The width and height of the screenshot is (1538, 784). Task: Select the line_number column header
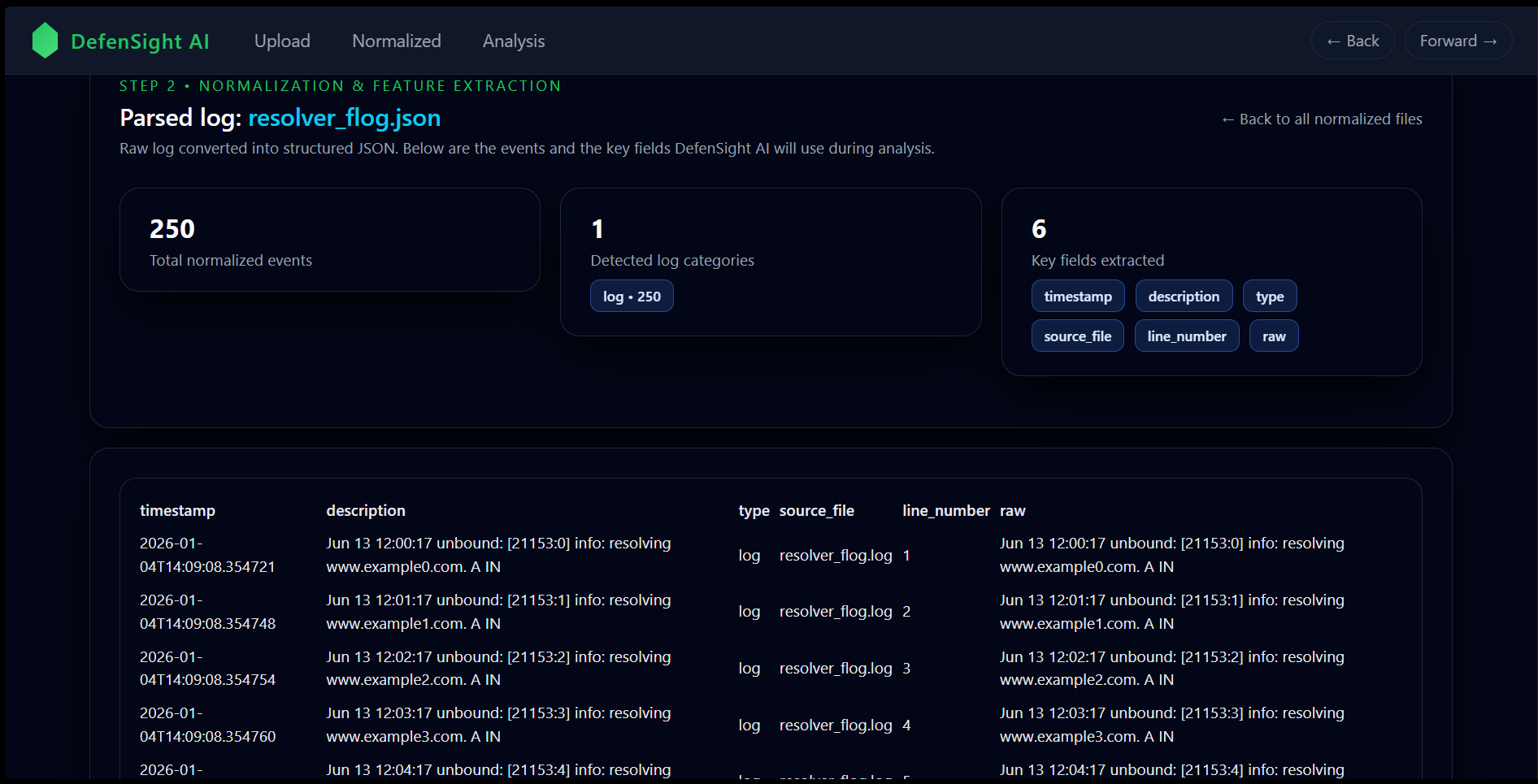pyautogui.click(x=946, y=511)
